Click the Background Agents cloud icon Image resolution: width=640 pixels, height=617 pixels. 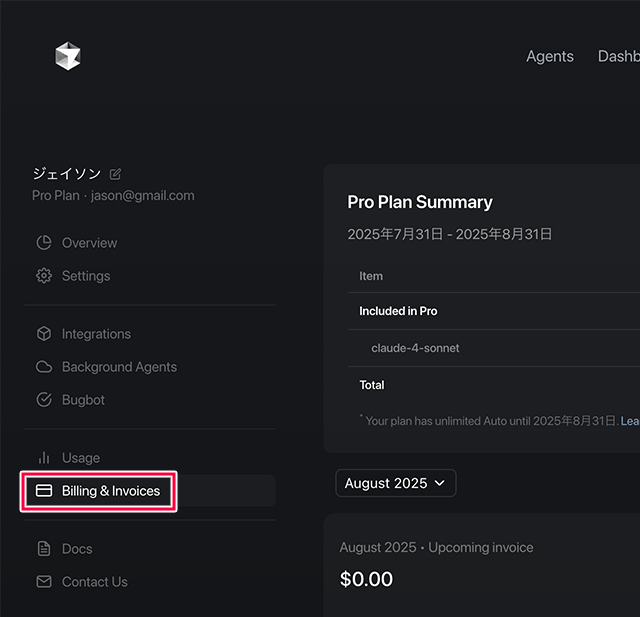[44, 367]
